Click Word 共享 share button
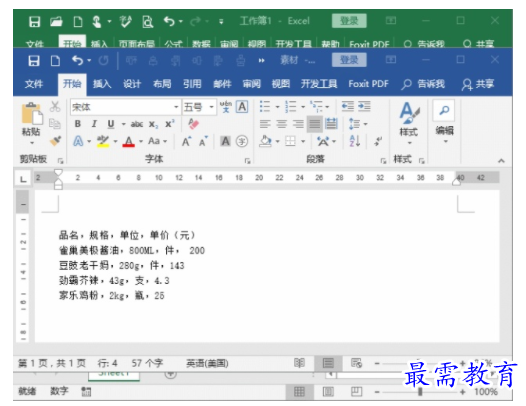This screenshot has width=526, height=406. tap(478, 84)
